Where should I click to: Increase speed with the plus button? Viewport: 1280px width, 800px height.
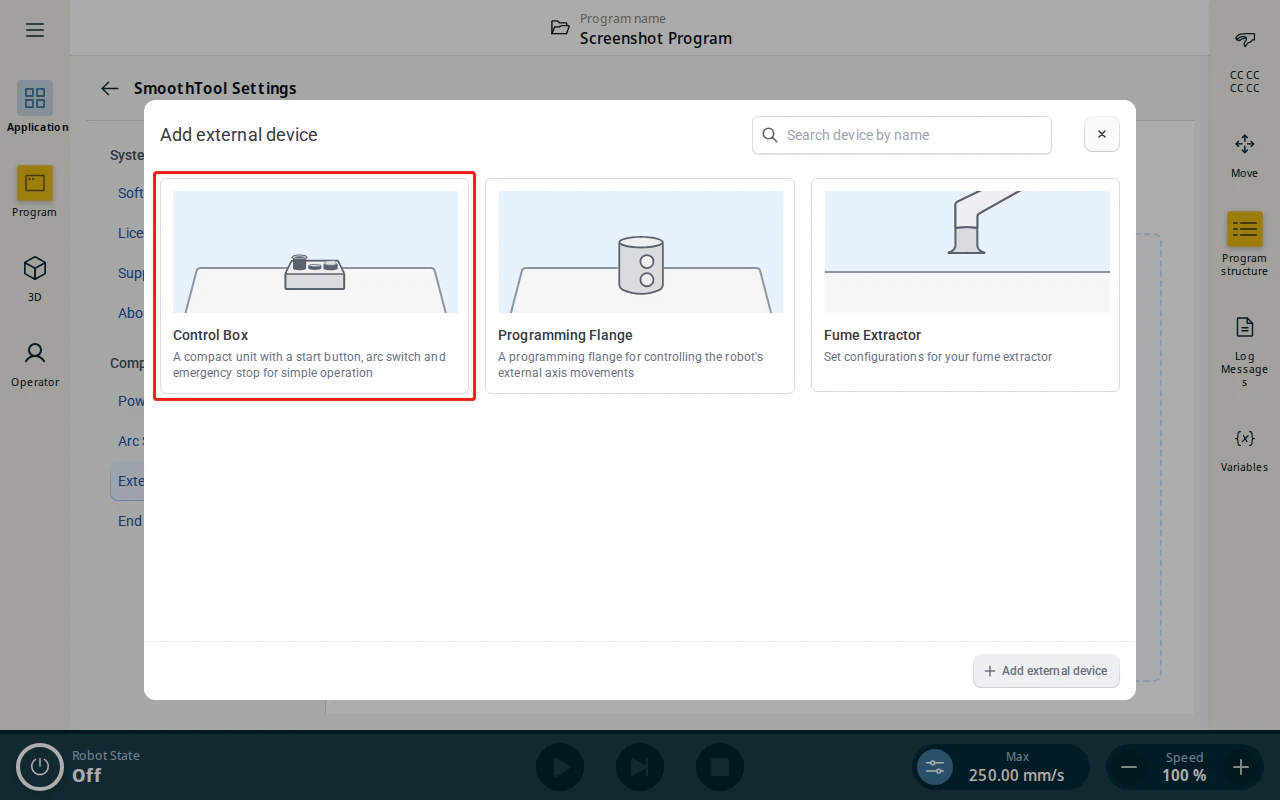[x=1241, y=767]
